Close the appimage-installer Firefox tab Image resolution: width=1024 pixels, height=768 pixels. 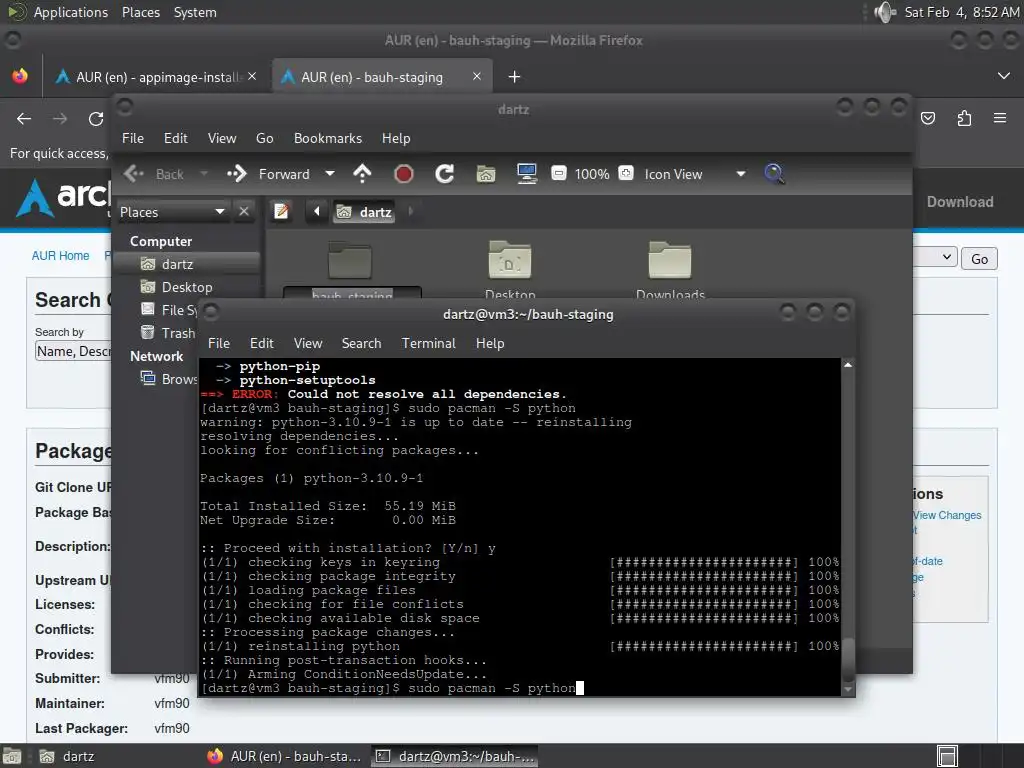(x=252, y=76)
